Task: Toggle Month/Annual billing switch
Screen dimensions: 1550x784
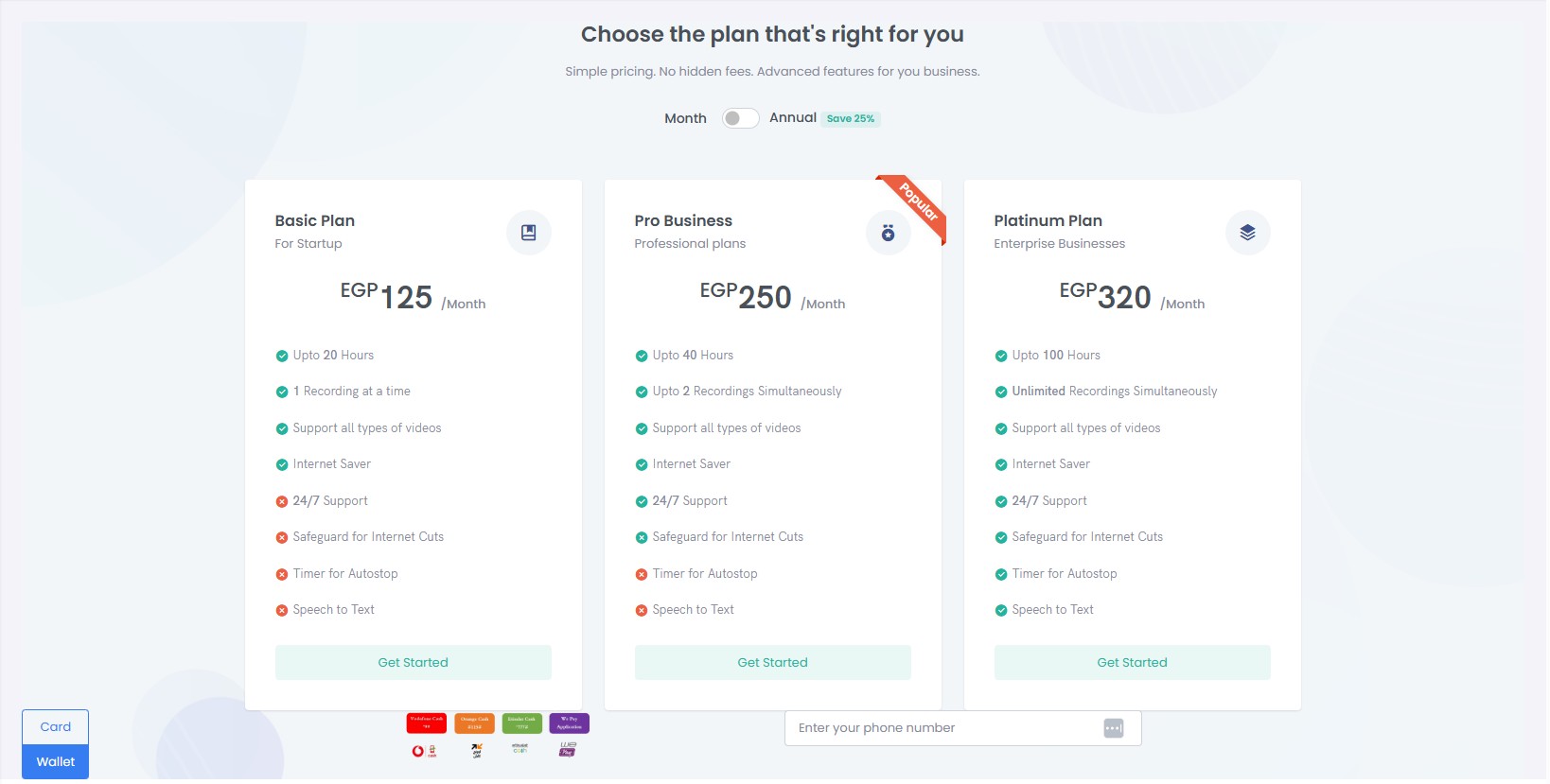Action: 740,118
